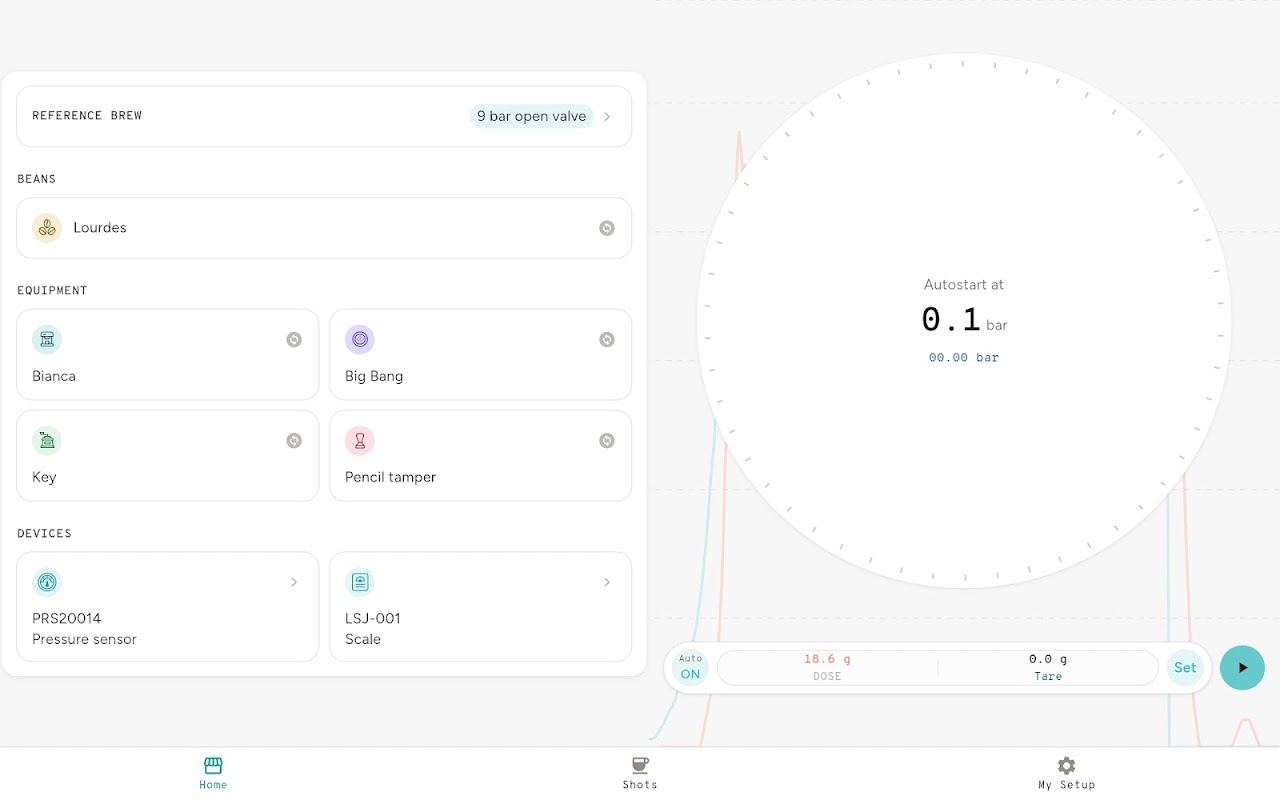Click the Key grinder icon
Screen dimensions: 1280x800
coord(47,441)
